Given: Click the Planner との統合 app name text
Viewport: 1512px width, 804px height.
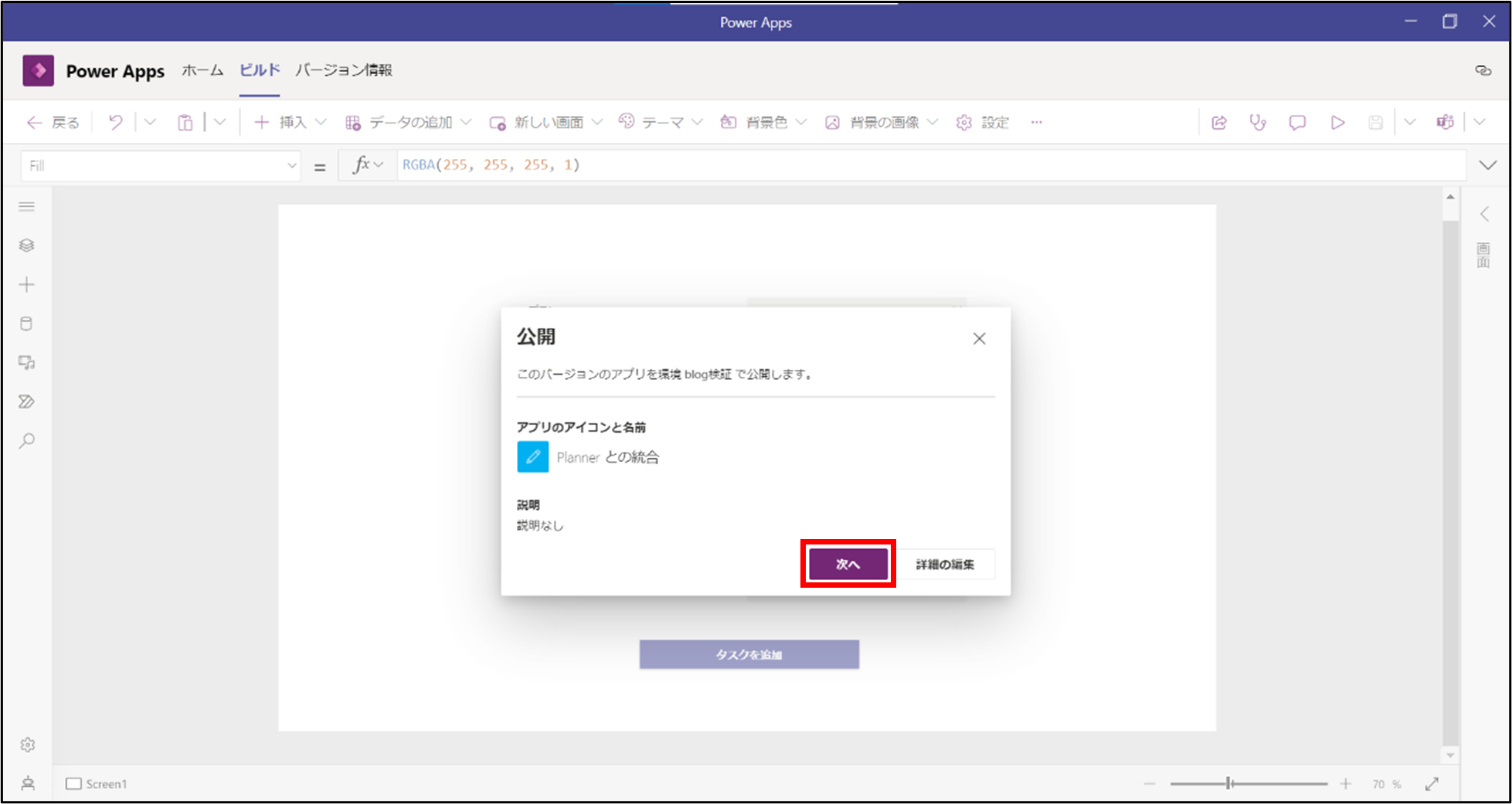Looking at the screenshot, I should pyautogui.click(x=608, y=457).
